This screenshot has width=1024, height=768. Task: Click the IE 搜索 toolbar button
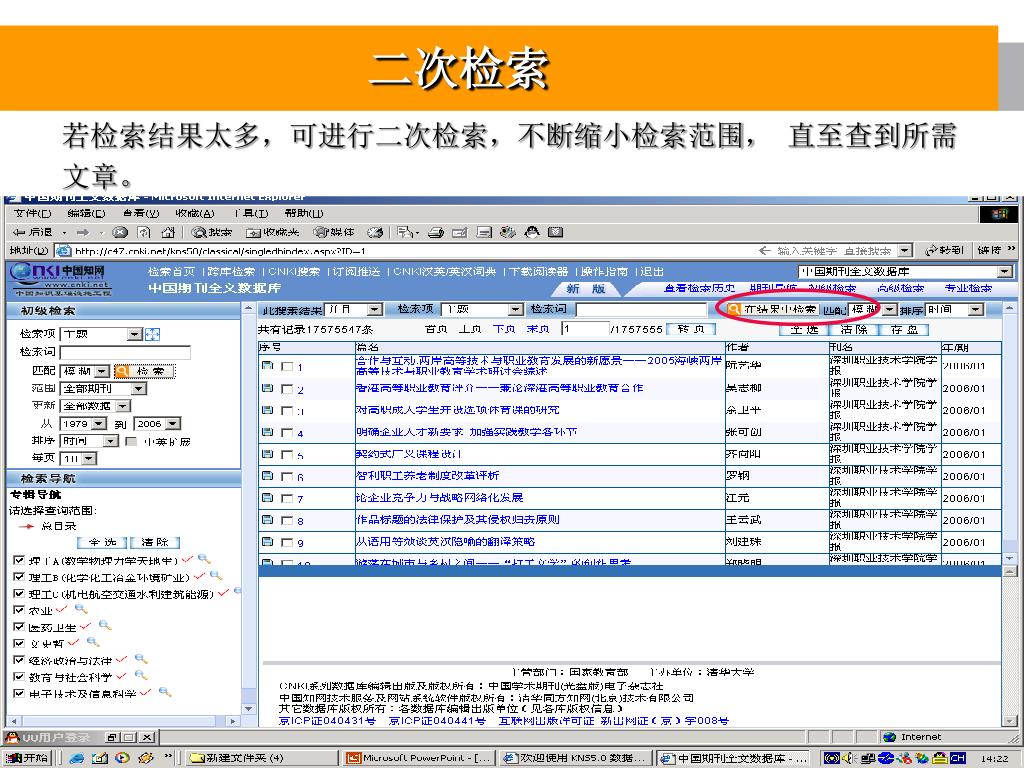pos(211,232)
